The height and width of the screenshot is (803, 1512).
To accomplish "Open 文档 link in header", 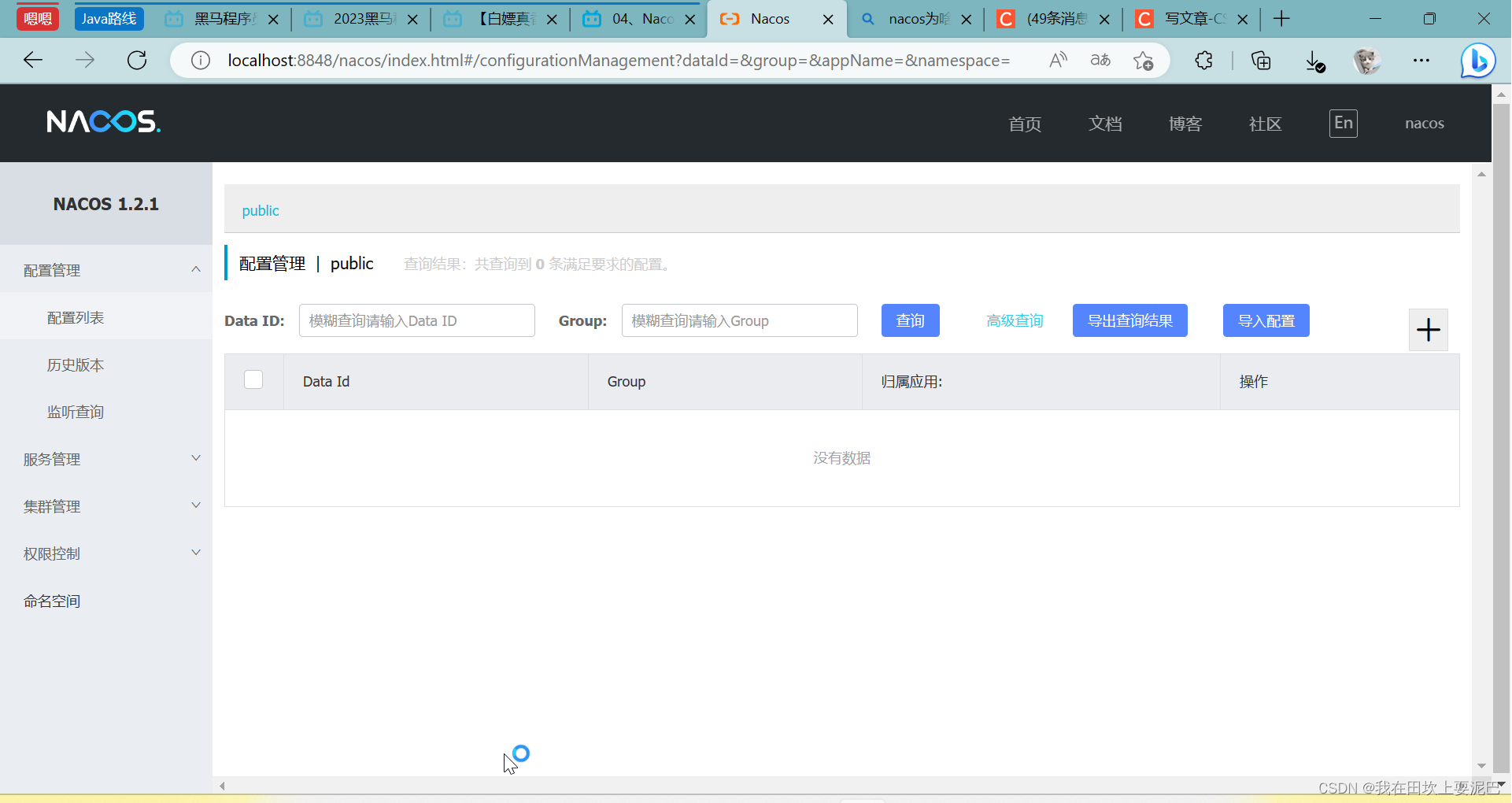I will click(x=1105, y=124).
